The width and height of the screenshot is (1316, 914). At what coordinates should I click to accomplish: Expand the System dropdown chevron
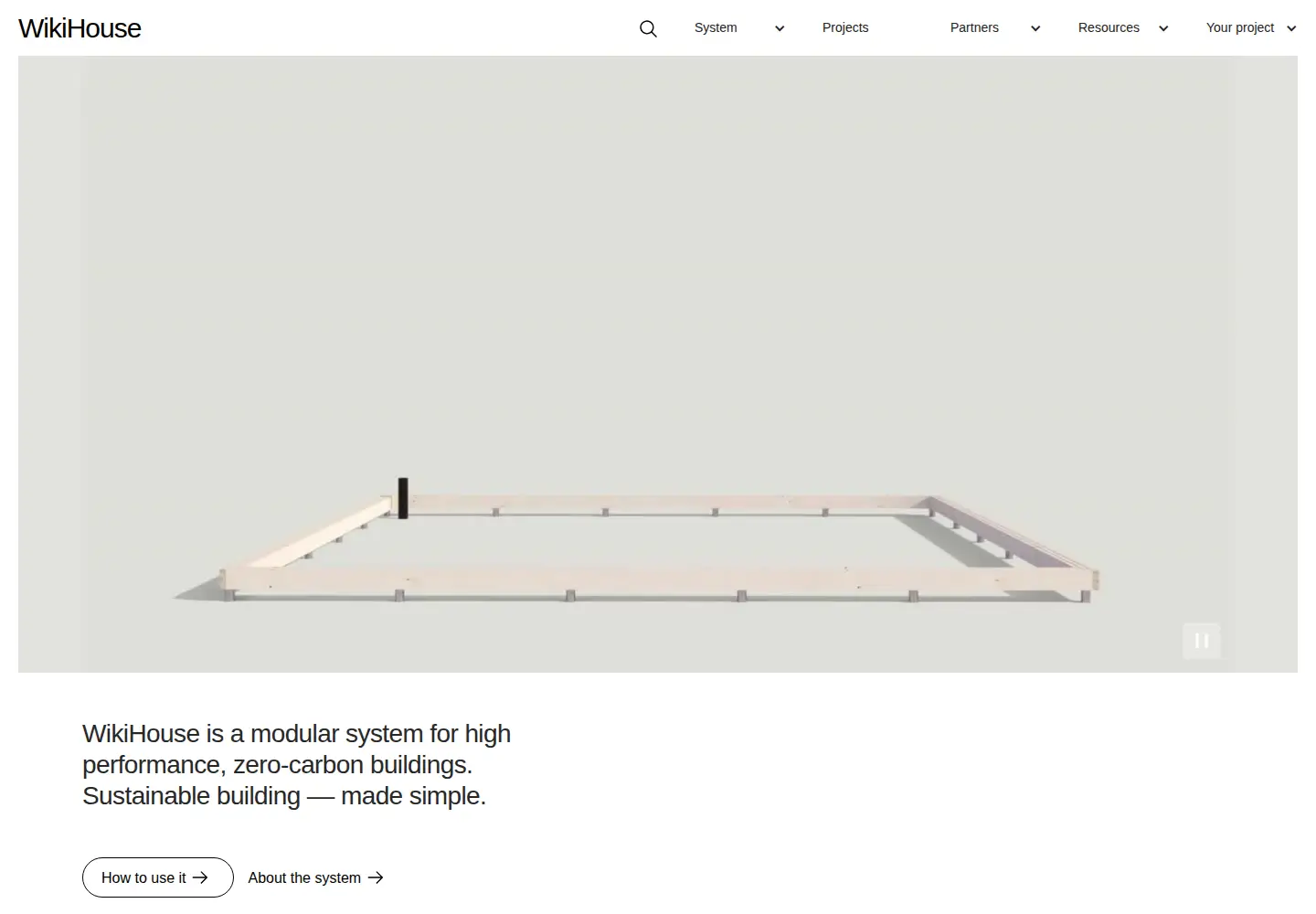tap(780, 28)
